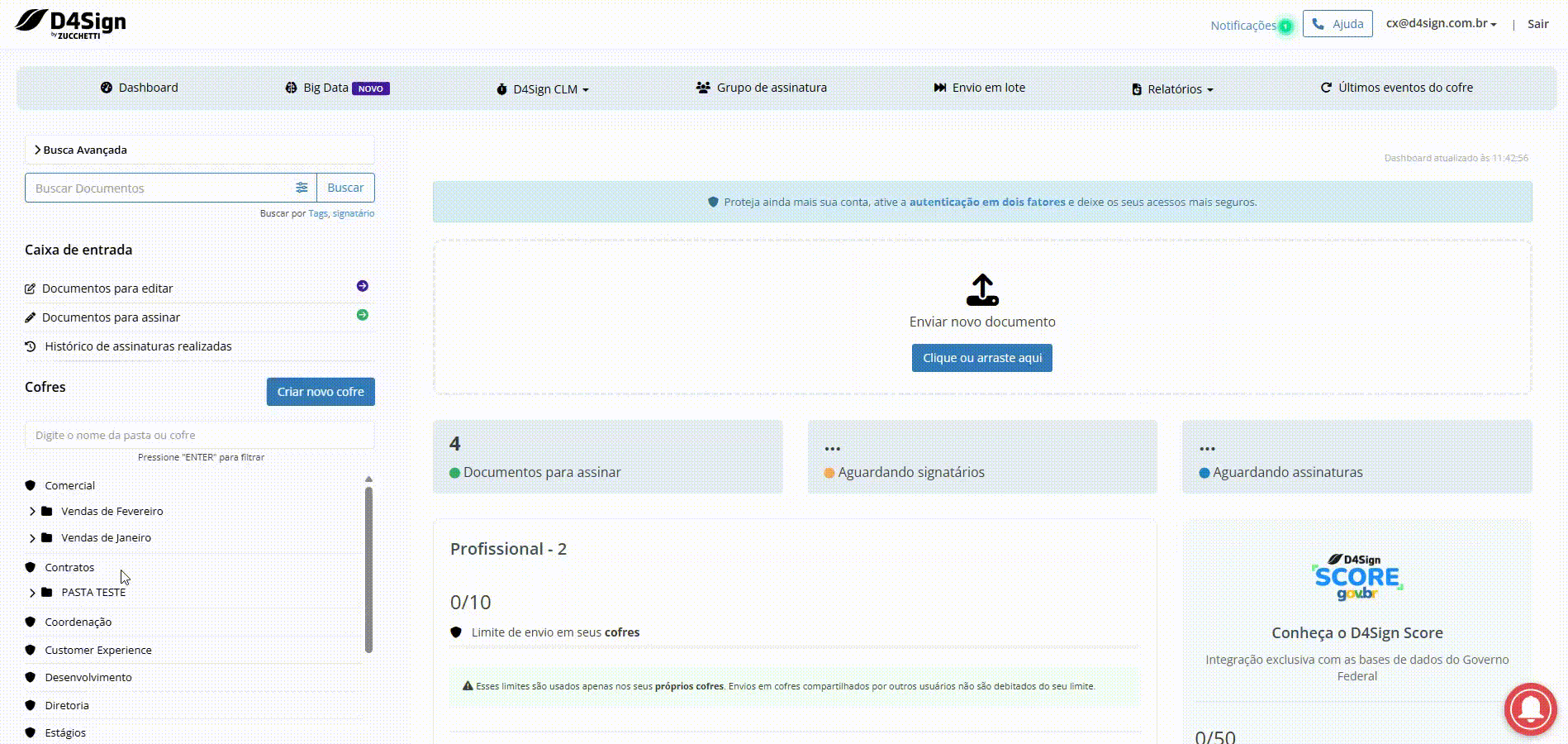The height and width of the screenshot is (744, 1568).
Task: Click the shield icon next to Coordenação
Action: (31, 622)
